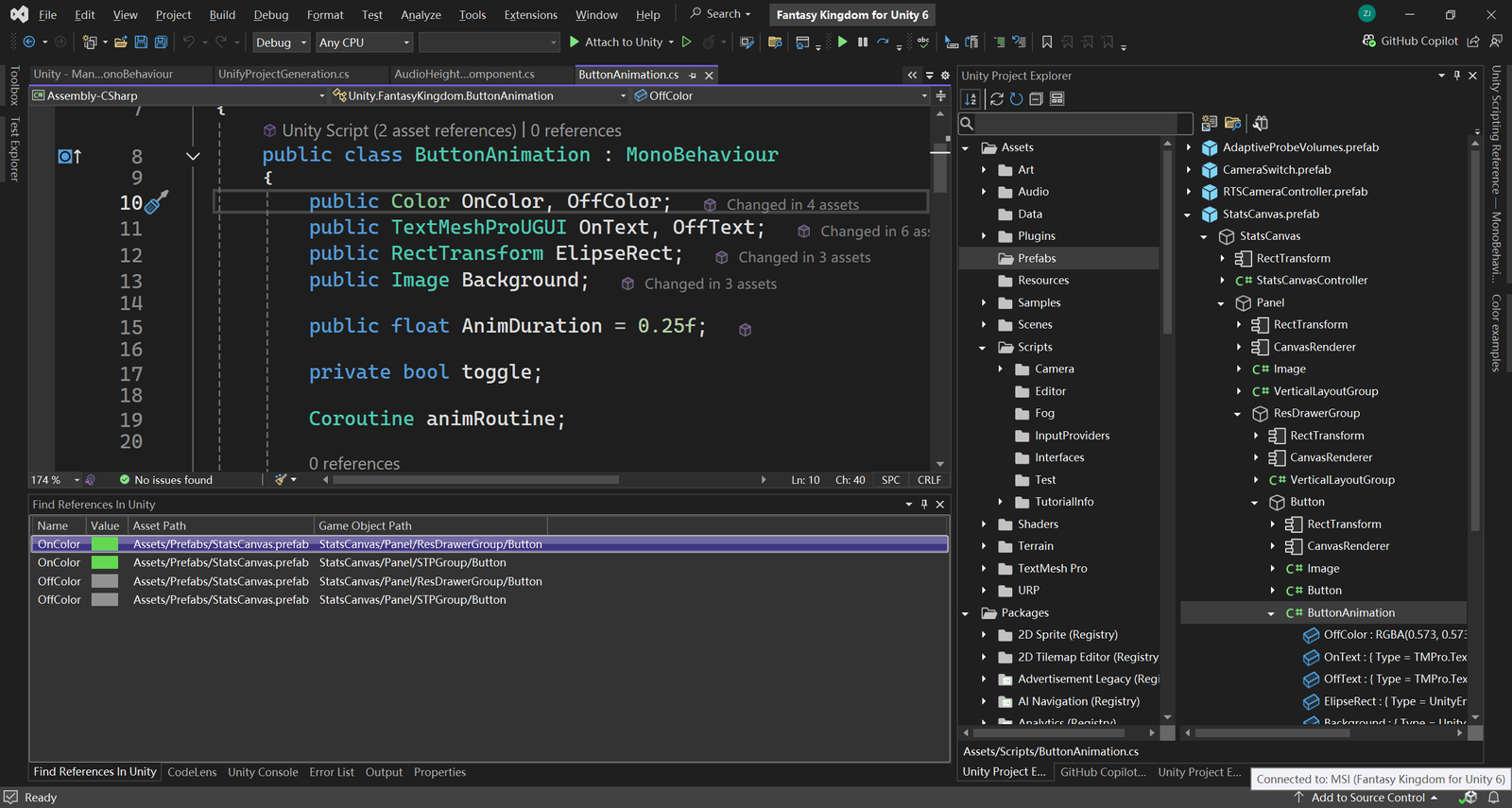This screenshot has height=808, width=1512.
Task: Open GitHub Copilot from the toolbar
Action: point(1410,41)
